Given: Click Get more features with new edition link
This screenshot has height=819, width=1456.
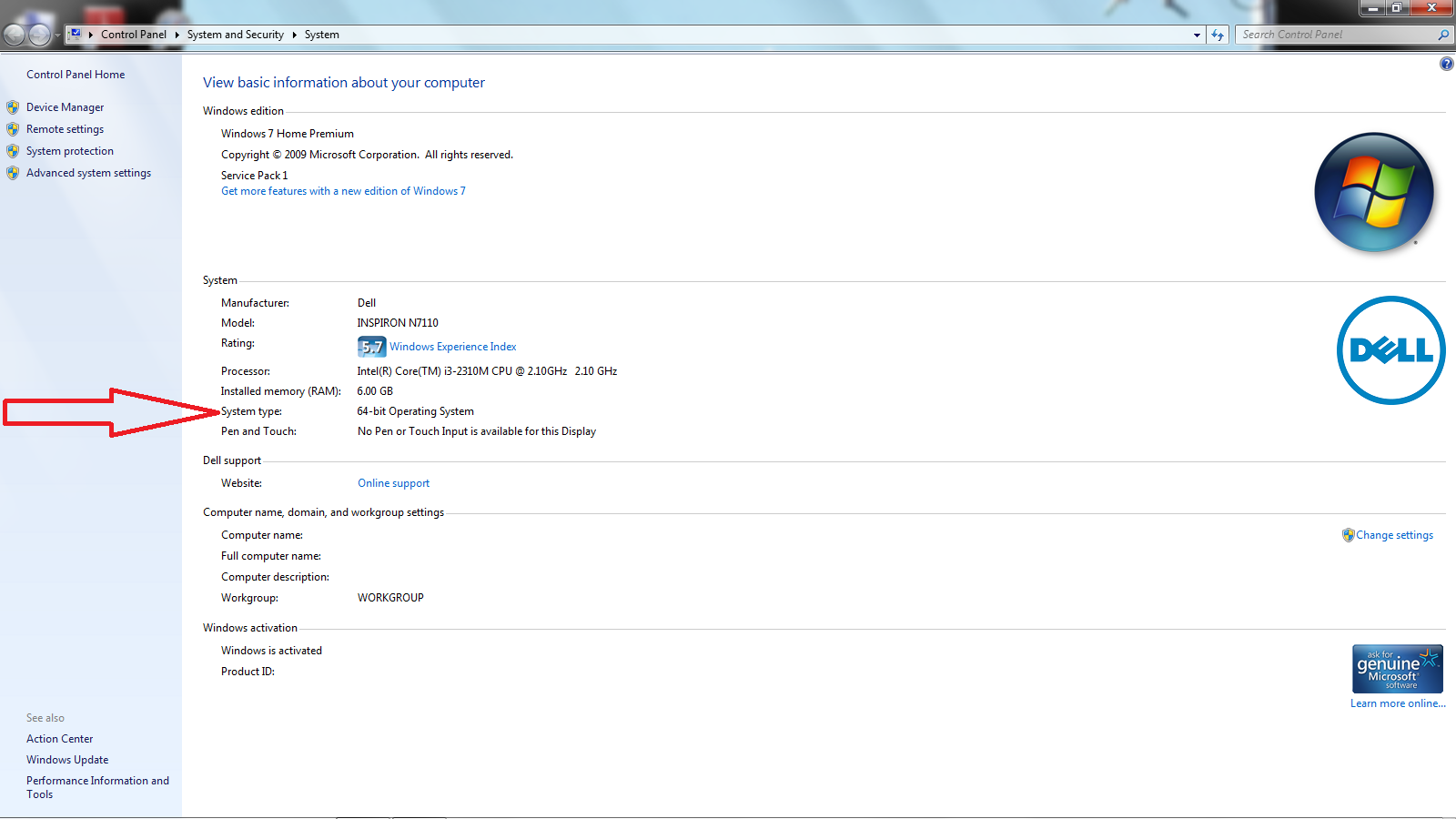Looking at the screenshot, I should (343, 191).
